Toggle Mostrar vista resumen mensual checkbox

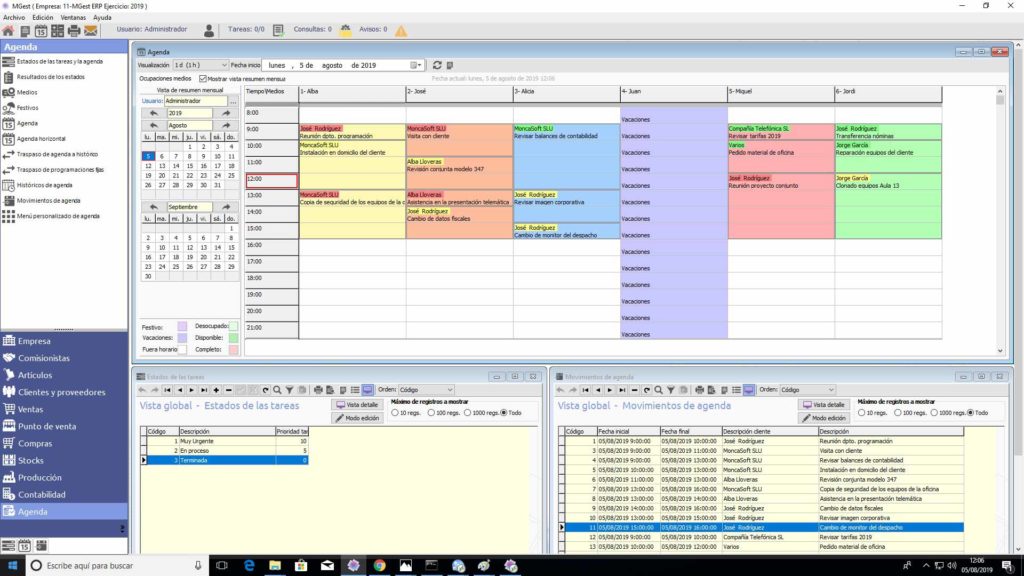pyautogui.click(x=203, y=78)
